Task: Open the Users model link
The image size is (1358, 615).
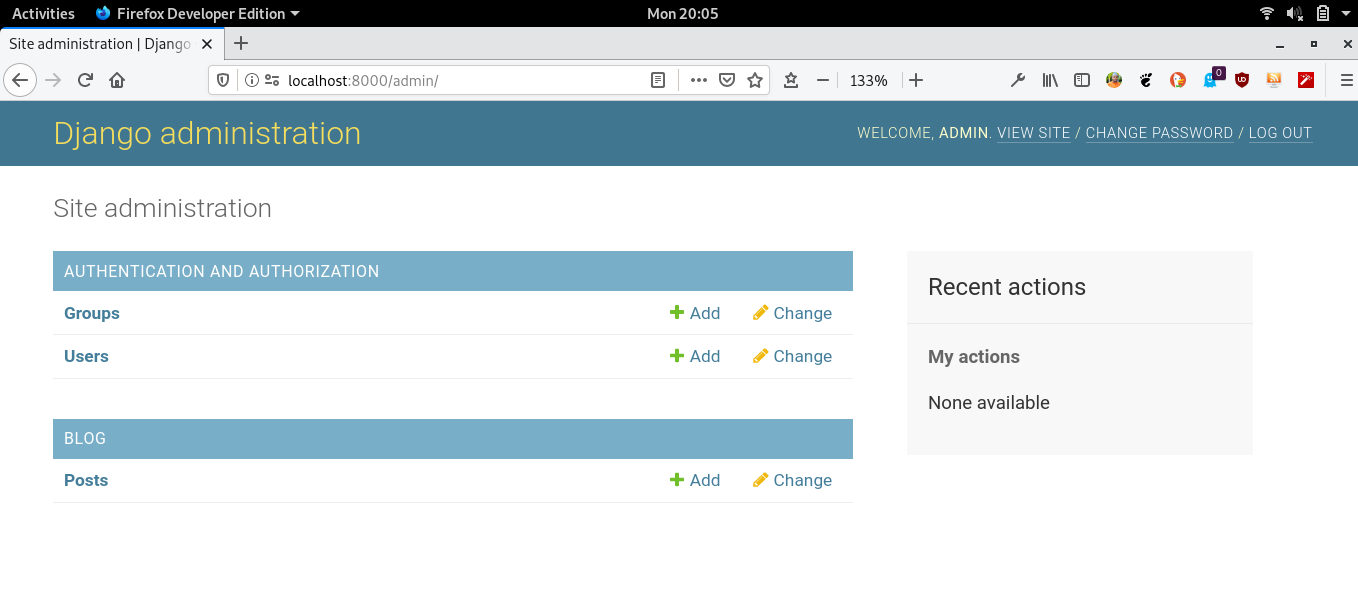Action: [86, 356]
